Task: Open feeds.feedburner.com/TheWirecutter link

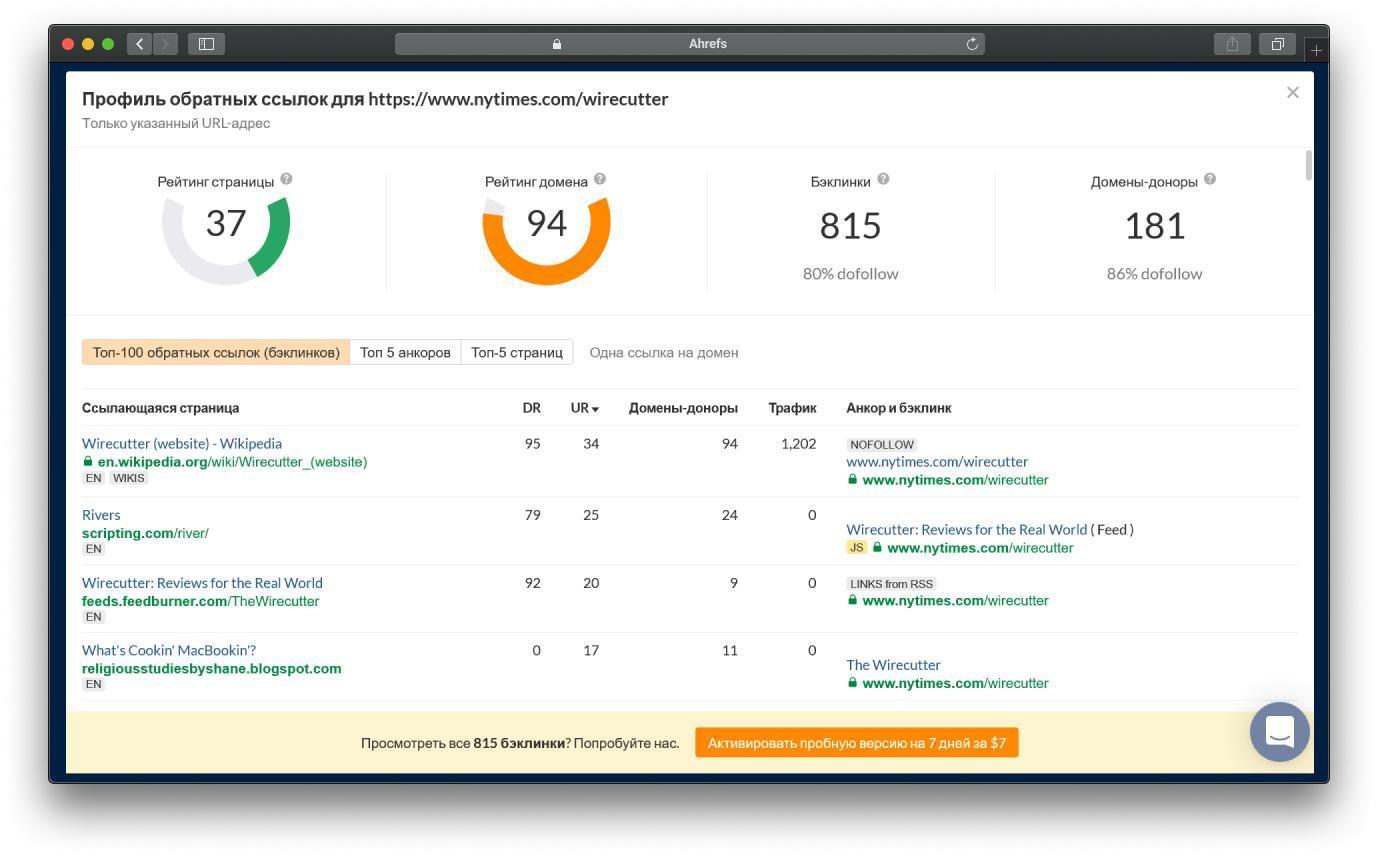Action: pyautogui.click(x=200, y=601)
